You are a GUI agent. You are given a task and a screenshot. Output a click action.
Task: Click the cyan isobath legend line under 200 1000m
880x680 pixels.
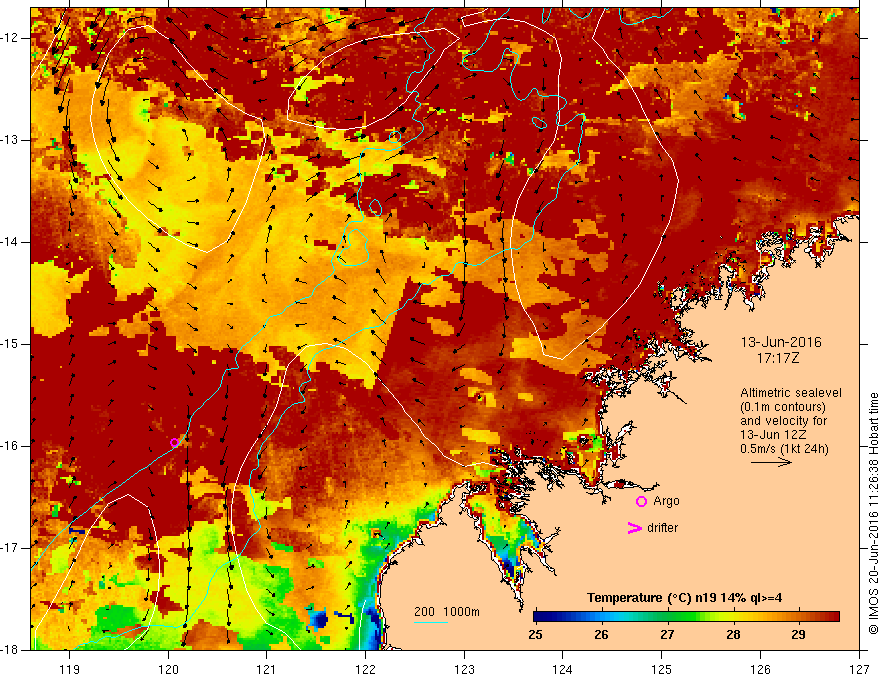pos(431,622)
